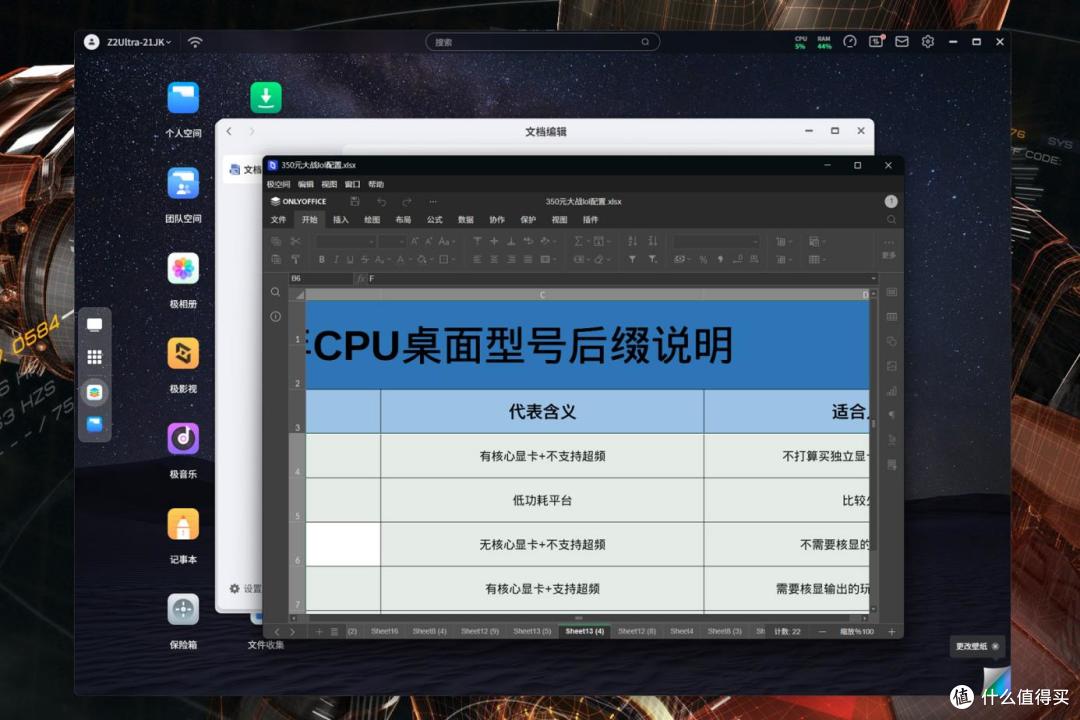The image size is (1080, 720).
Task: Increase decimal places
Action: coord(754,259)
